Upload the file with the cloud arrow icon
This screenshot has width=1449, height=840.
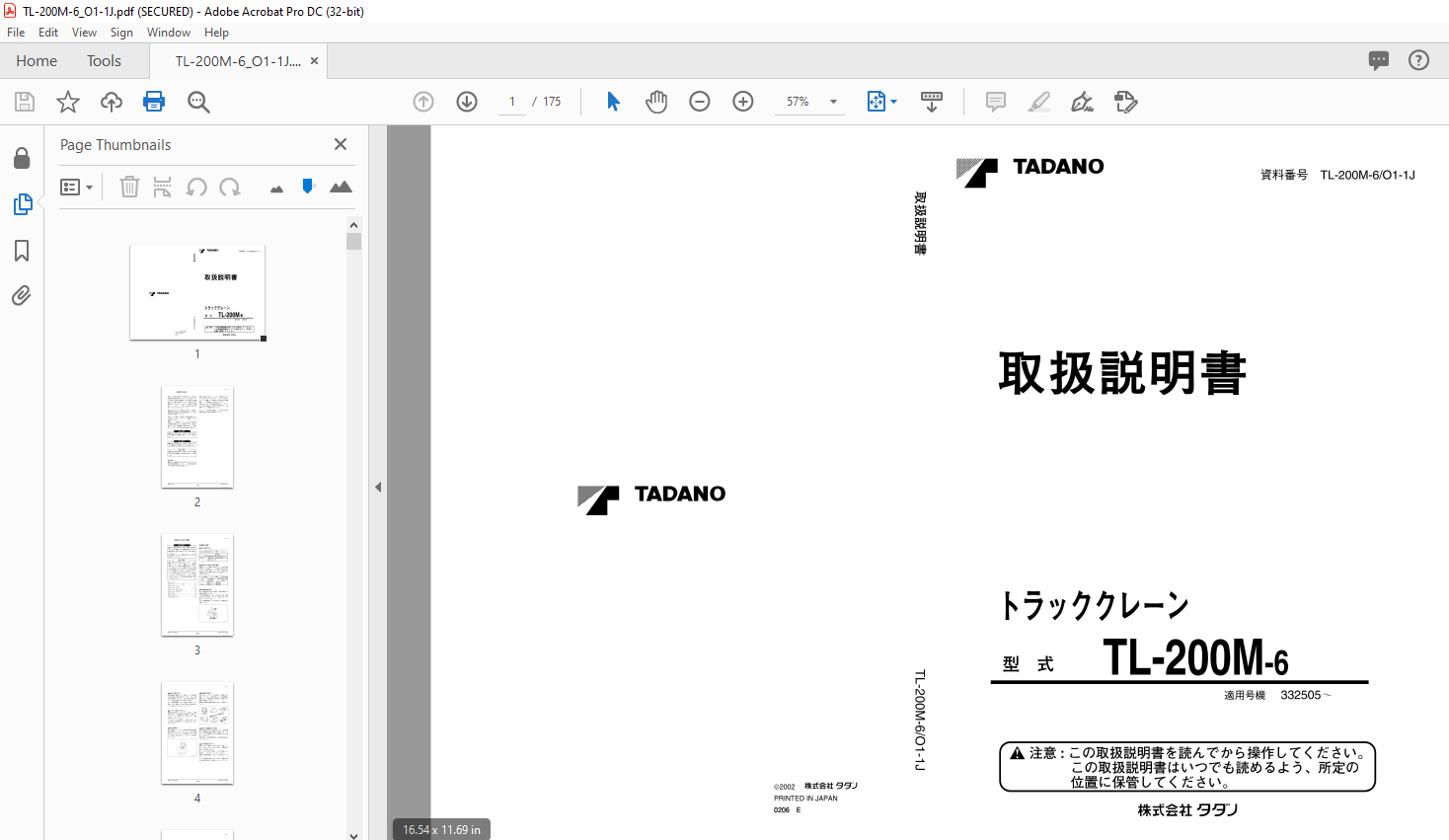[112, 102]
